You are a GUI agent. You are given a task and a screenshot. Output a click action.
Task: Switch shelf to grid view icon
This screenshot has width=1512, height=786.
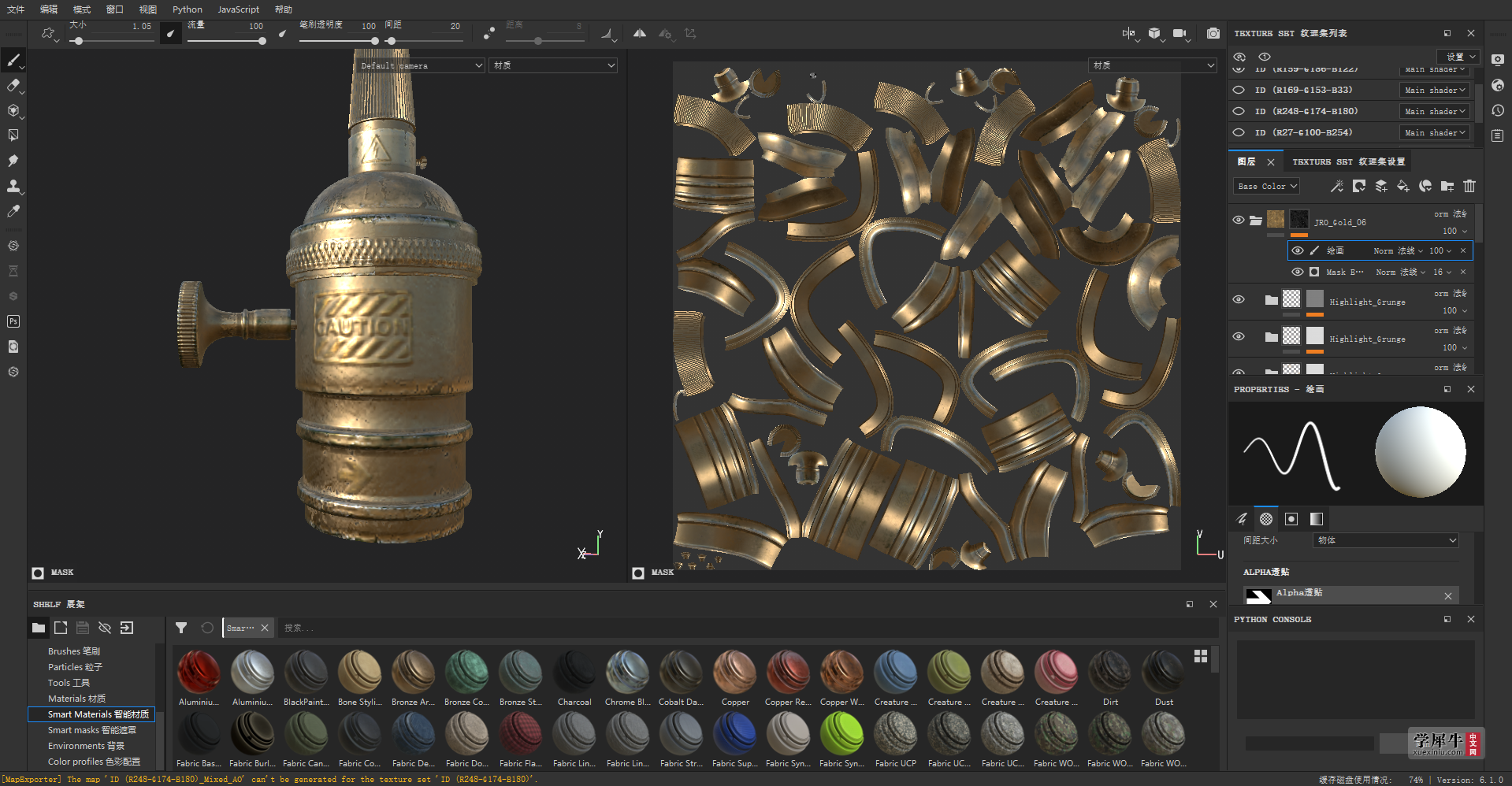pos(1201,656)
